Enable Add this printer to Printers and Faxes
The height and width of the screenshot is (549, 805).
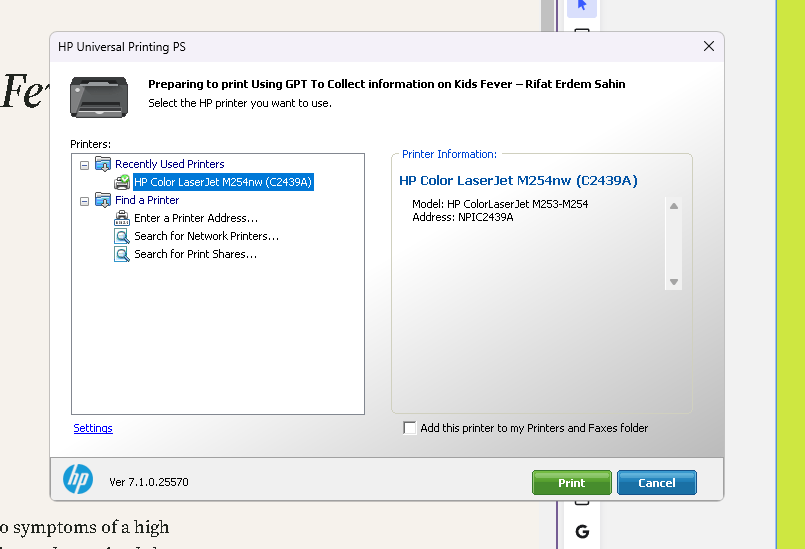pos(410,428)
